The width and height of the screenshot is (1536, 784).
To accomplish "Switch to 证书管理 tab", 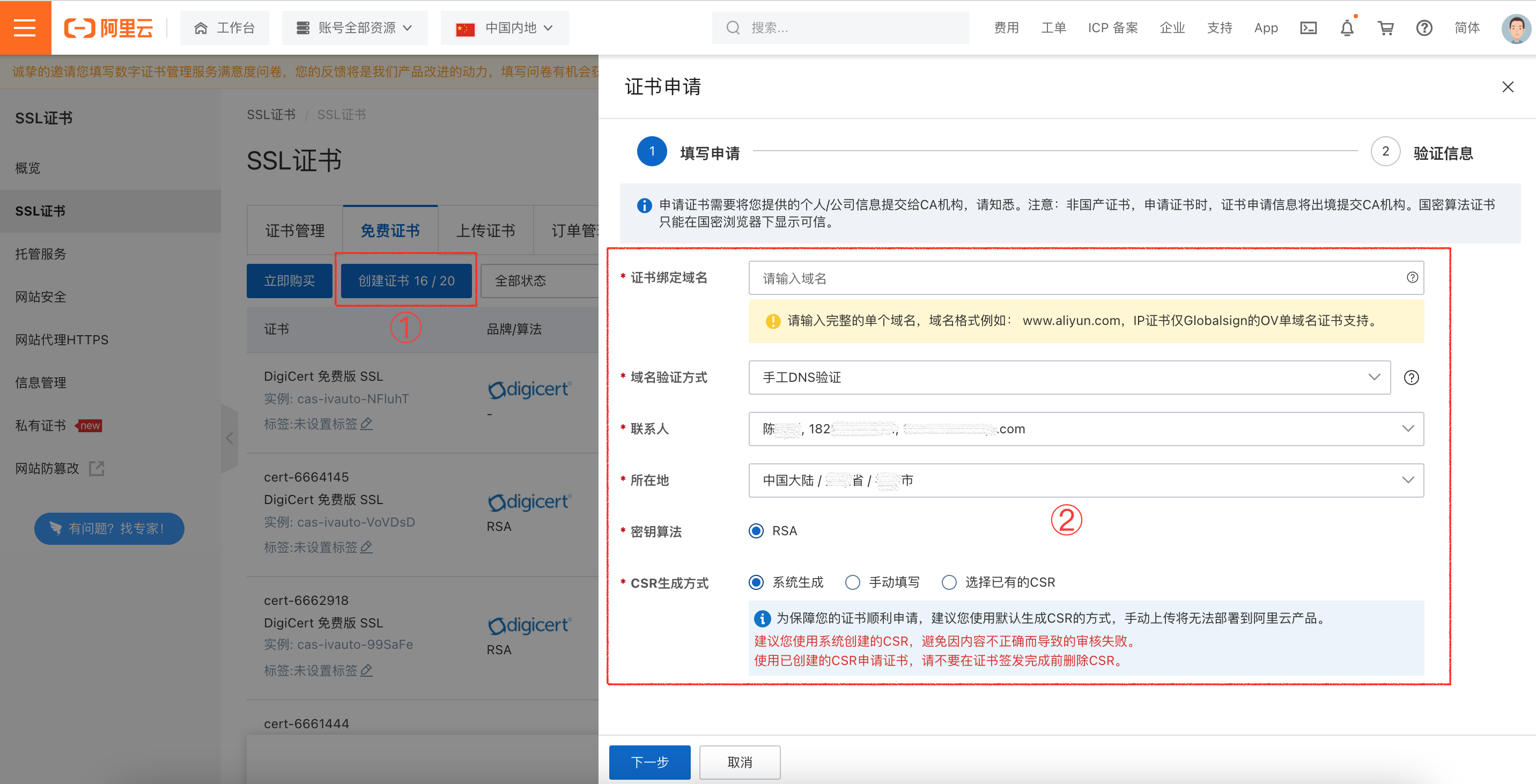I will [x=294, y=231].
